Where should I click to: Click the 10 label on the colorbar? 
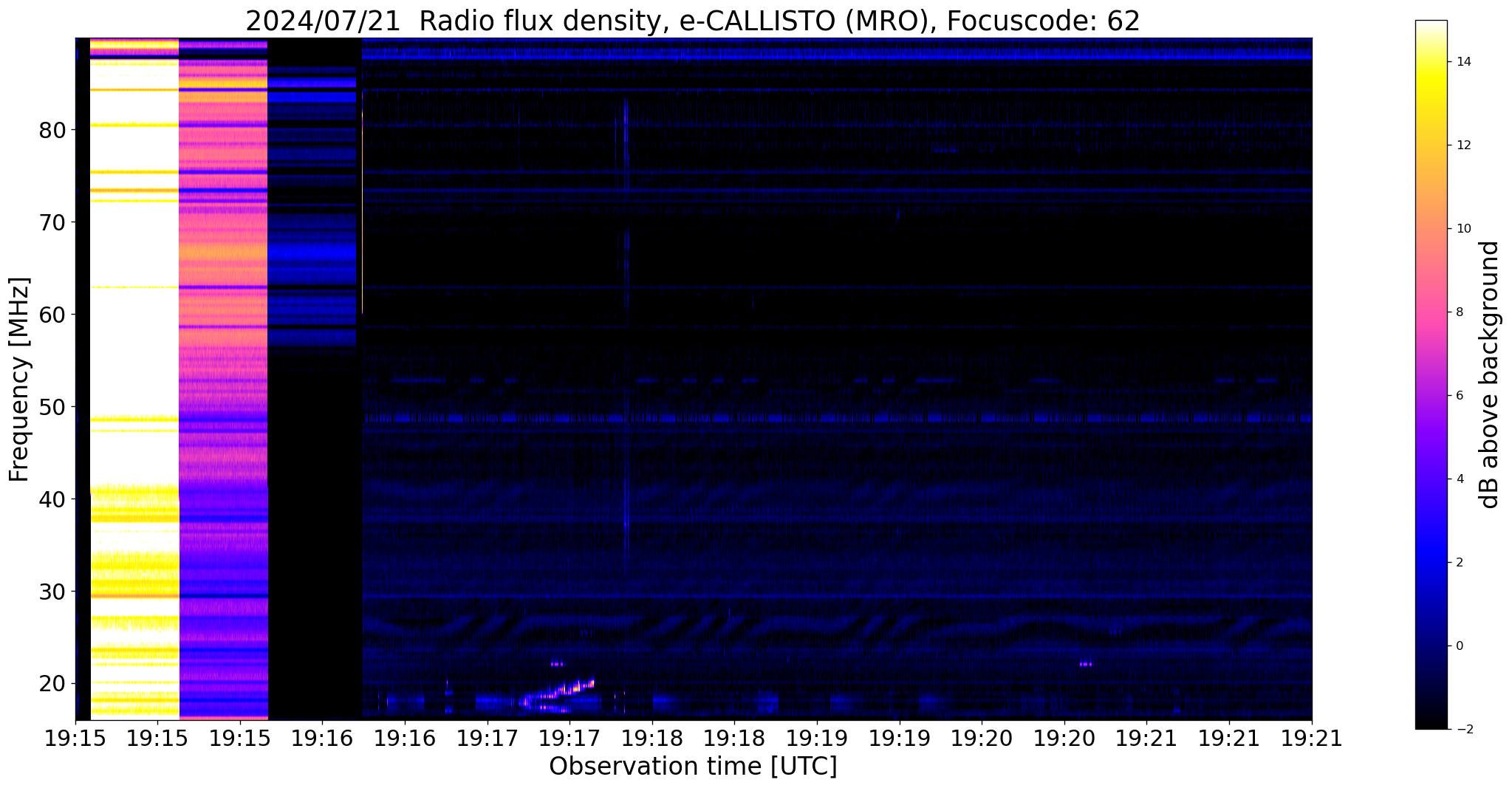coord(1463,229)
